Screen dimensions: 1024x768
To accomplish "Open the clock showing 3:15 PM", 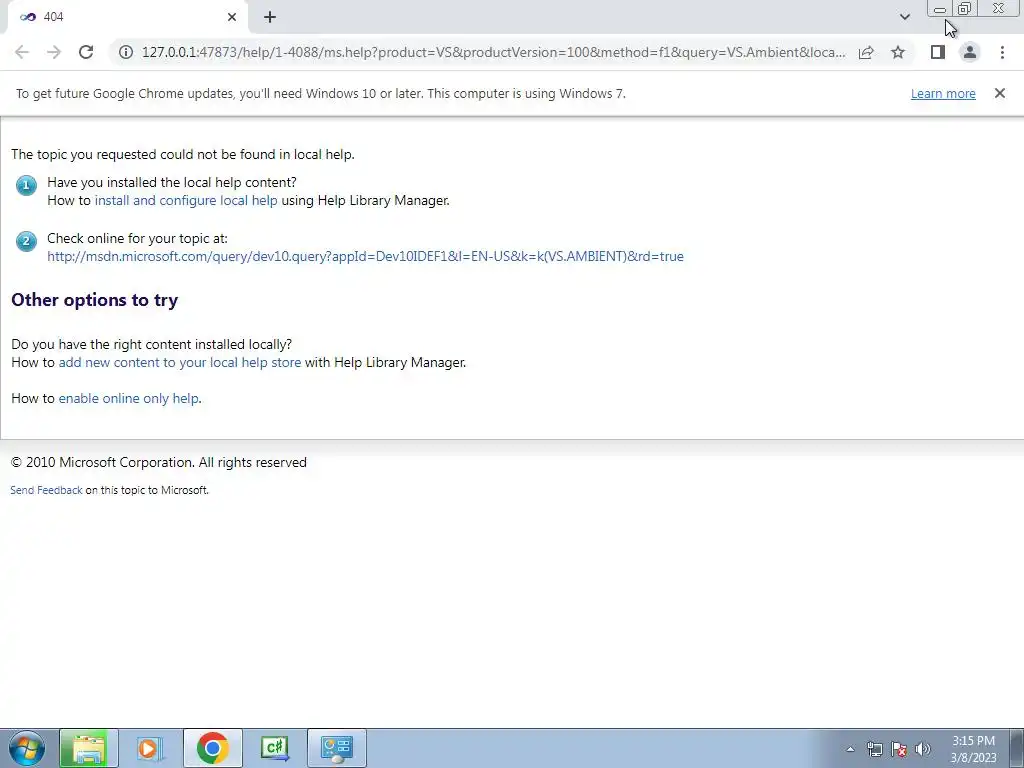I will [x=973, y=749].
